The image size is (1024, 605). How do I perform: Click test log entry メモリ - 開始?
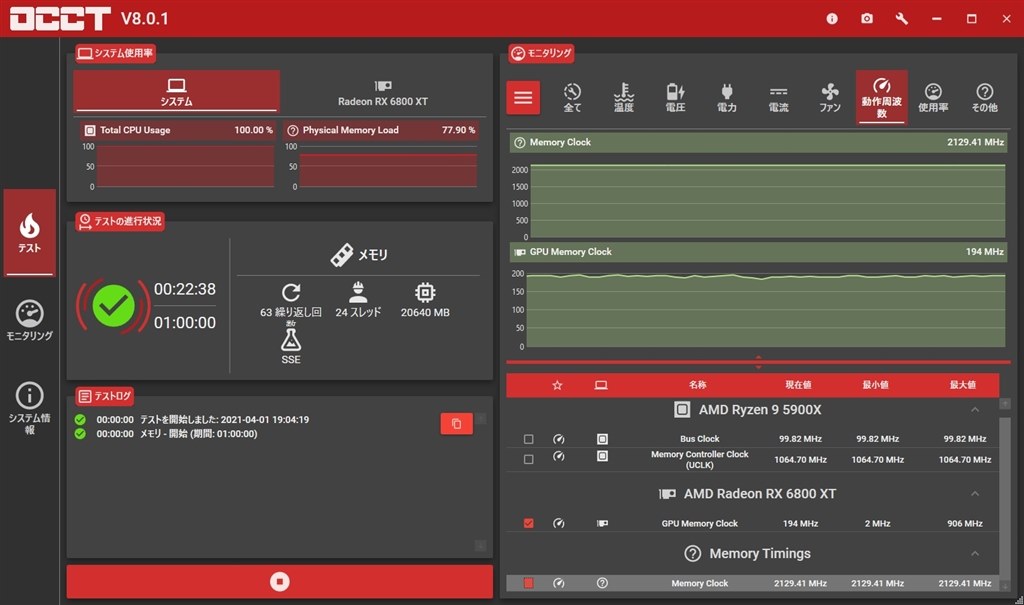199,434
